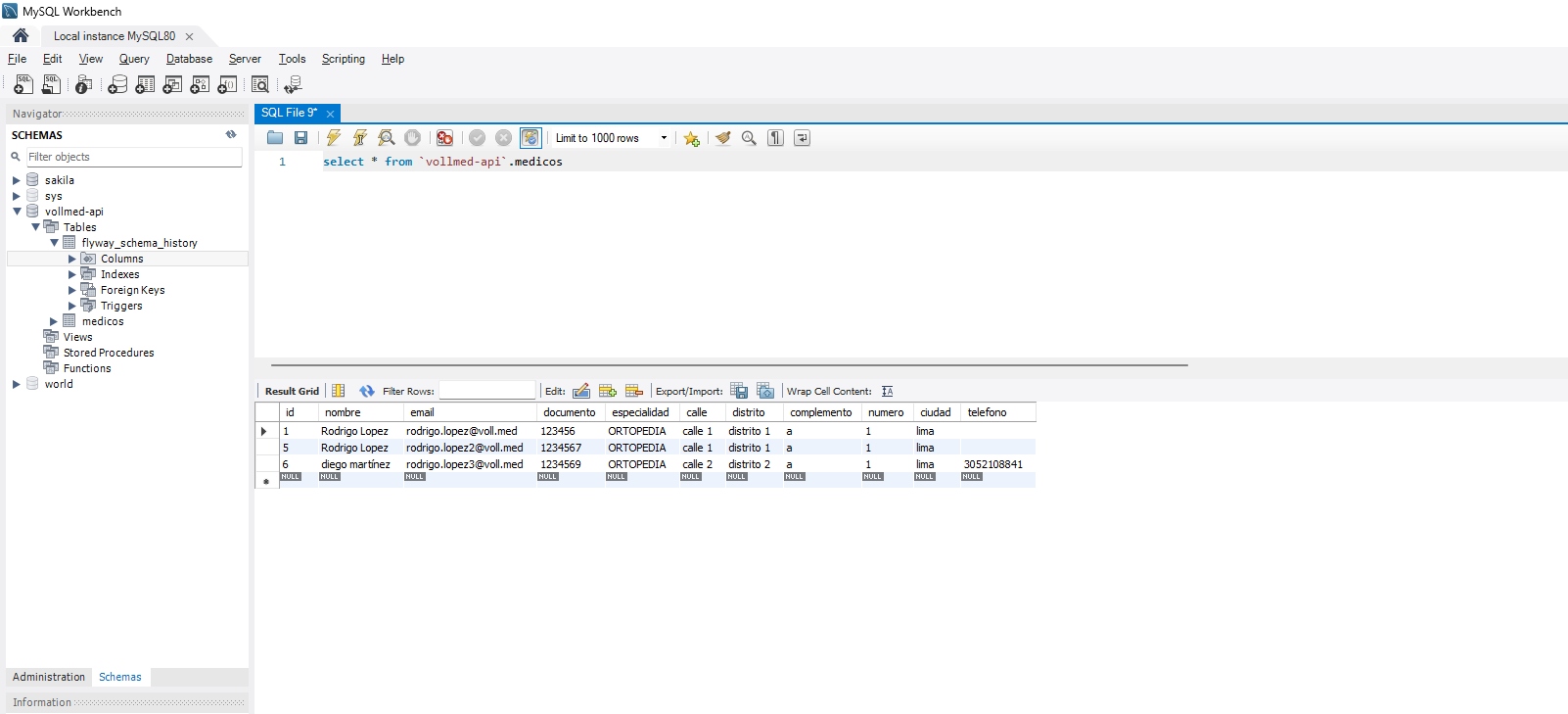Switch to the Schemas tab
Image resolution: width=1568 pixels, height=714 pixels.
(x=120, y=677)
